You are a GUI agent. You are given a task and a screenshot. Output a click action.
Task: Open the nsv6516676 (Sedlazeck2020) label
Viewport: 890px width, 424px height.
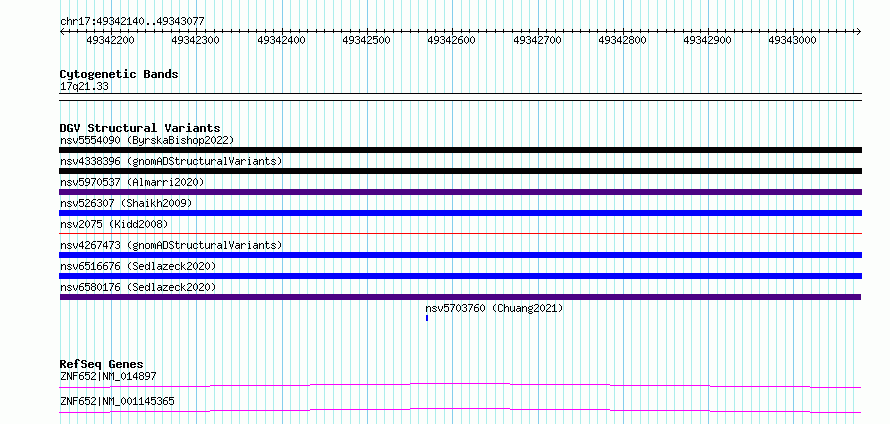[138, 266]
